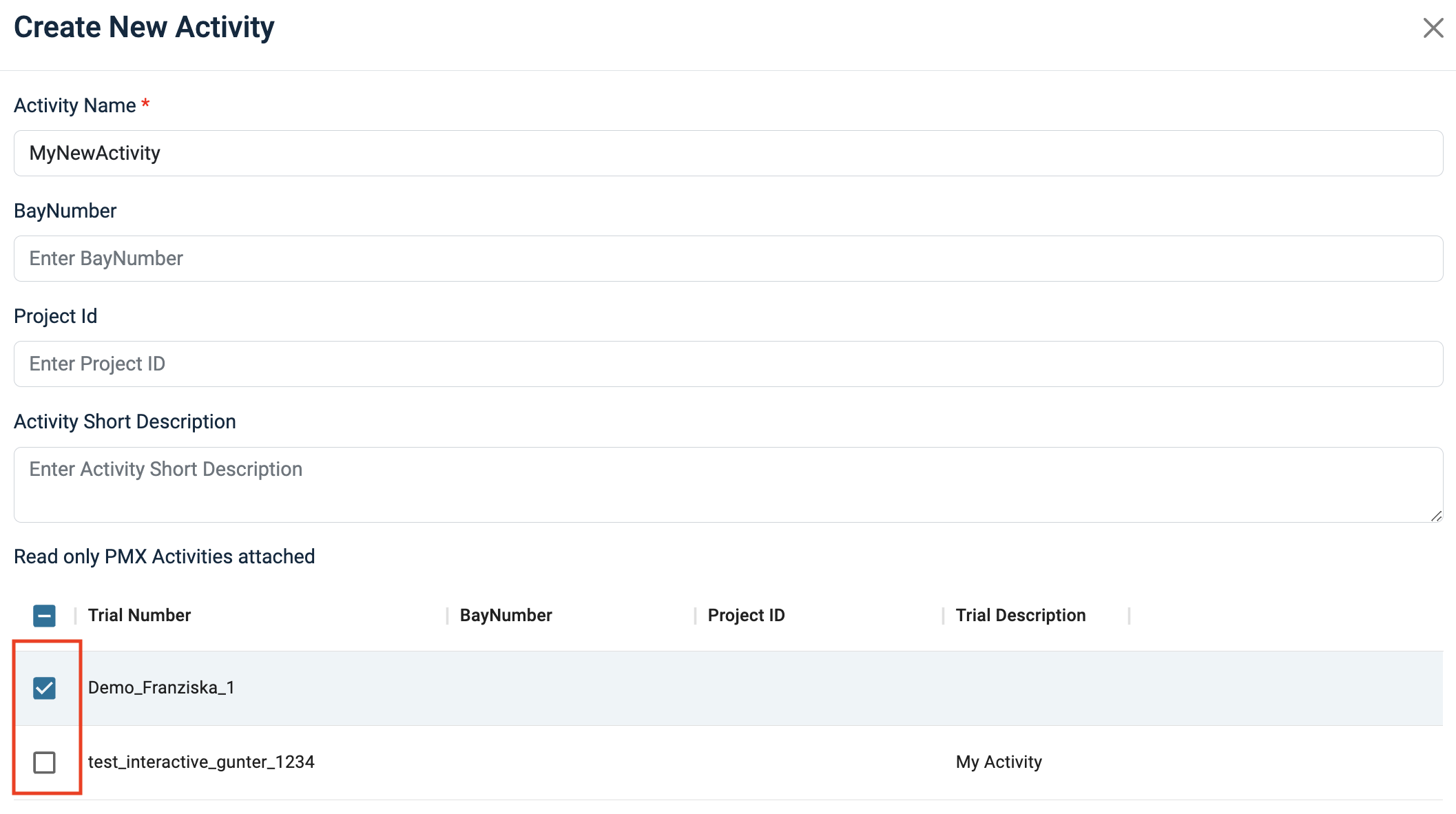The width and height of the screenshot is (1456, 814).
Task: Check the test_interactive_gunter_1234 row checkbox
Action: [45, 762]
